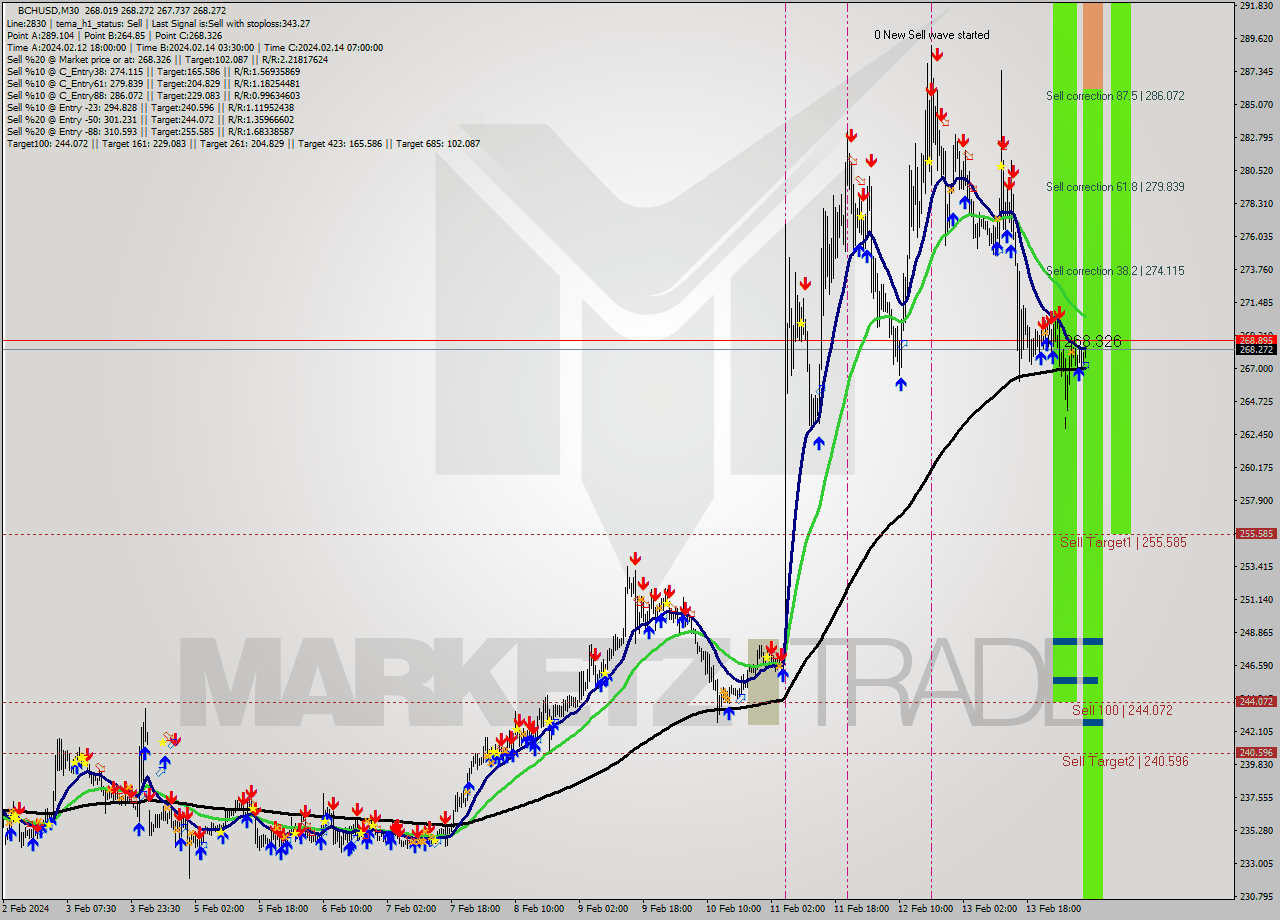The image size is (1280, 920).
Task: Click the 'Sell %20 @ Entry -50: 301.231' line
Action: click(x=149, y=119)
